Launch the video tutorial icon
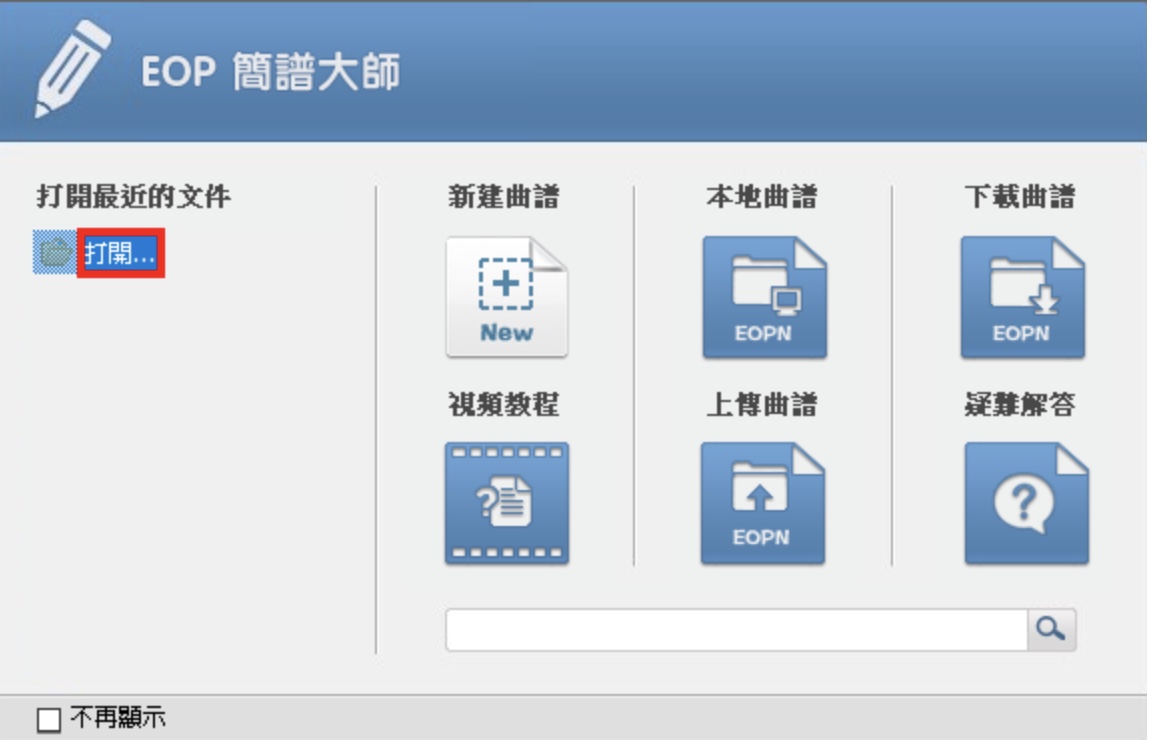1156x740 pixels. click(x=506, y=503)
